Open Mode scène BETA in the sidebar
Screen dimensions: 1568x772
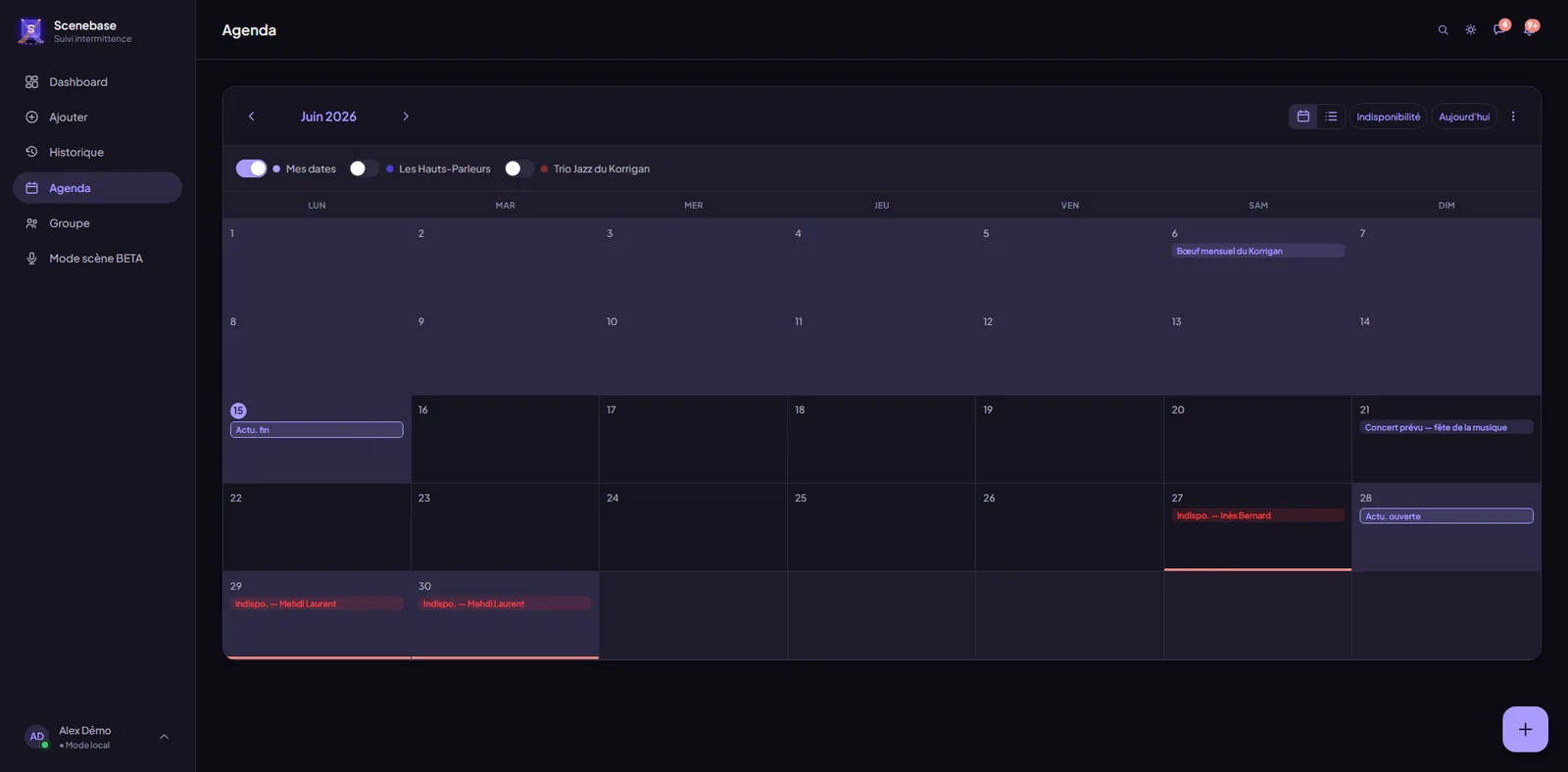[x=97, y=259]
